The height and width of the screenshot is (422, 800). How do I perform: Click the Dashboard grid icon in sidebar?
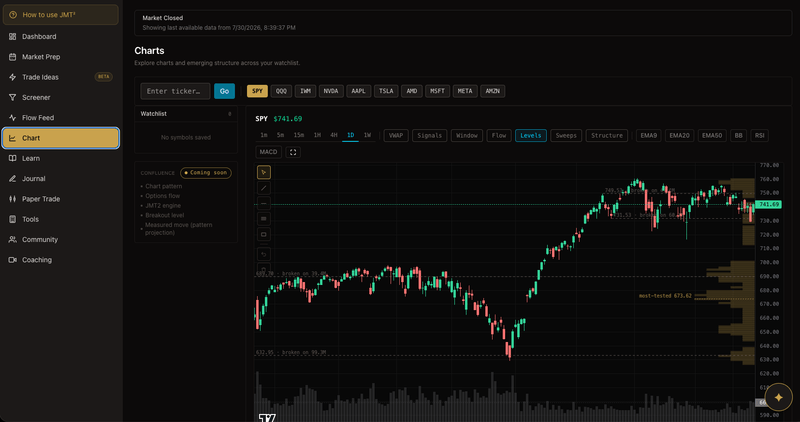tap(12, 37)
